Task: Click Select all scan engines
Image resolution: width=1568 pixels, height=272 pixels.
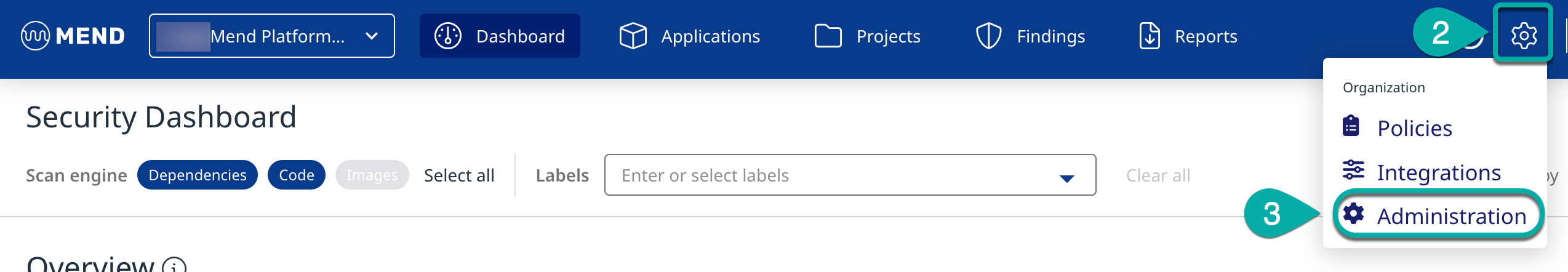Action: click(x=459, y=175)
